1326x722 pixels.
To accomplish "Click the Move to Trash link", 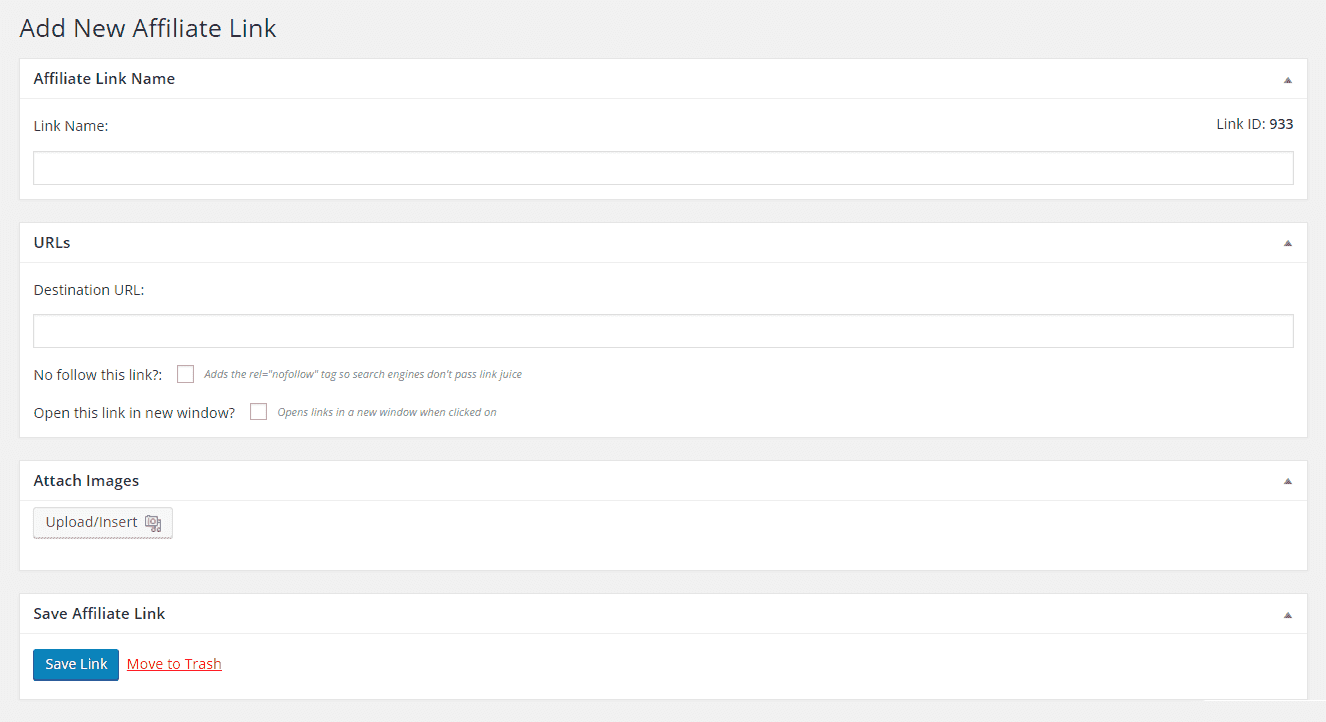I will [x=174, y=664].
